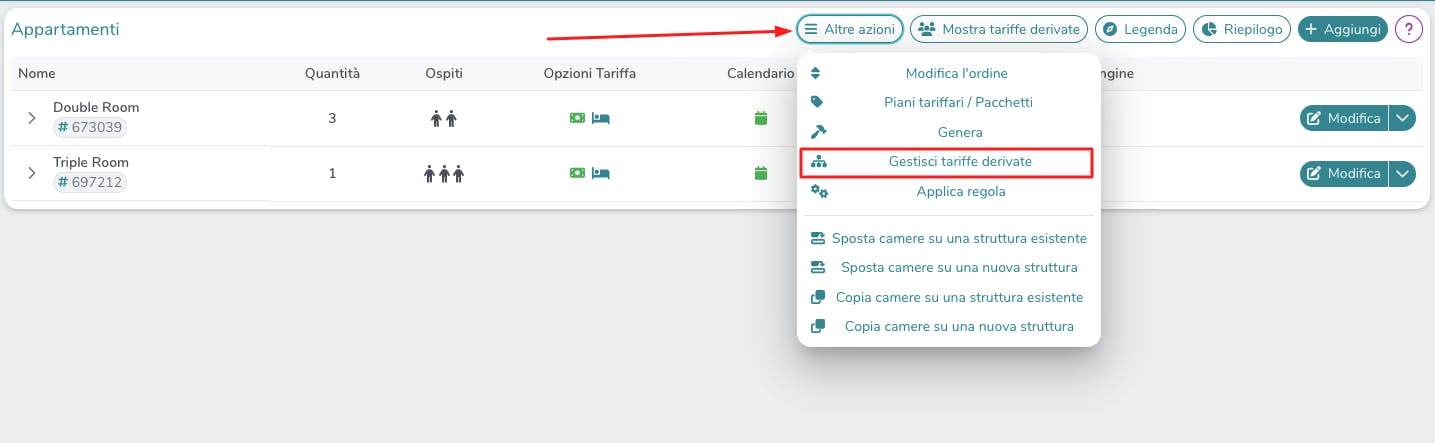Click Double Room two guests icon
Viewport: 1435px width, 443px height.
444,119
